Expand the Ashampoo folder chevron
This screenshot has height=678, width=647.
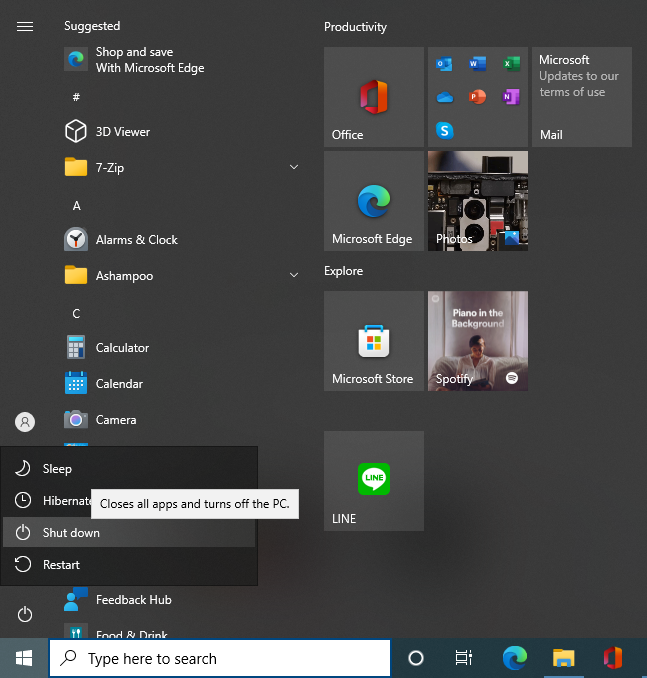[x=294, y=275]
